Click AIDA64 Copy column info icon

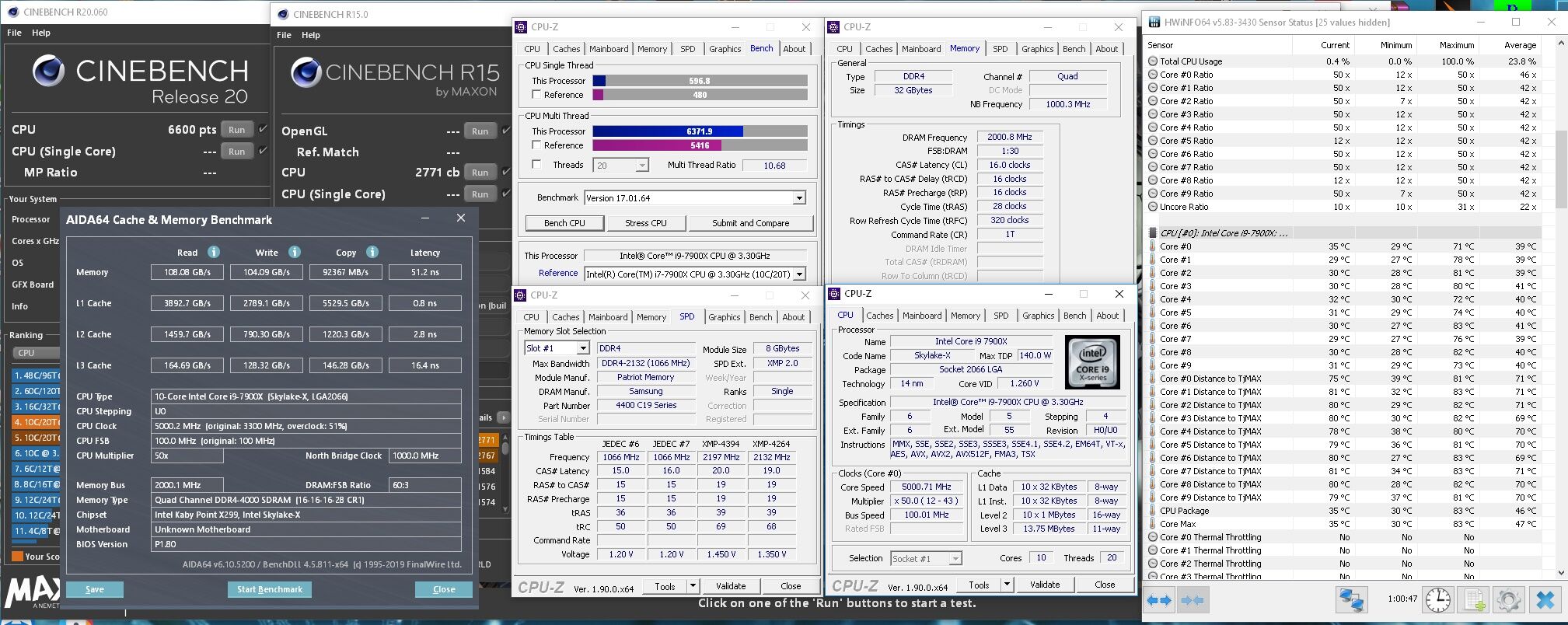(x=372, y=252)
